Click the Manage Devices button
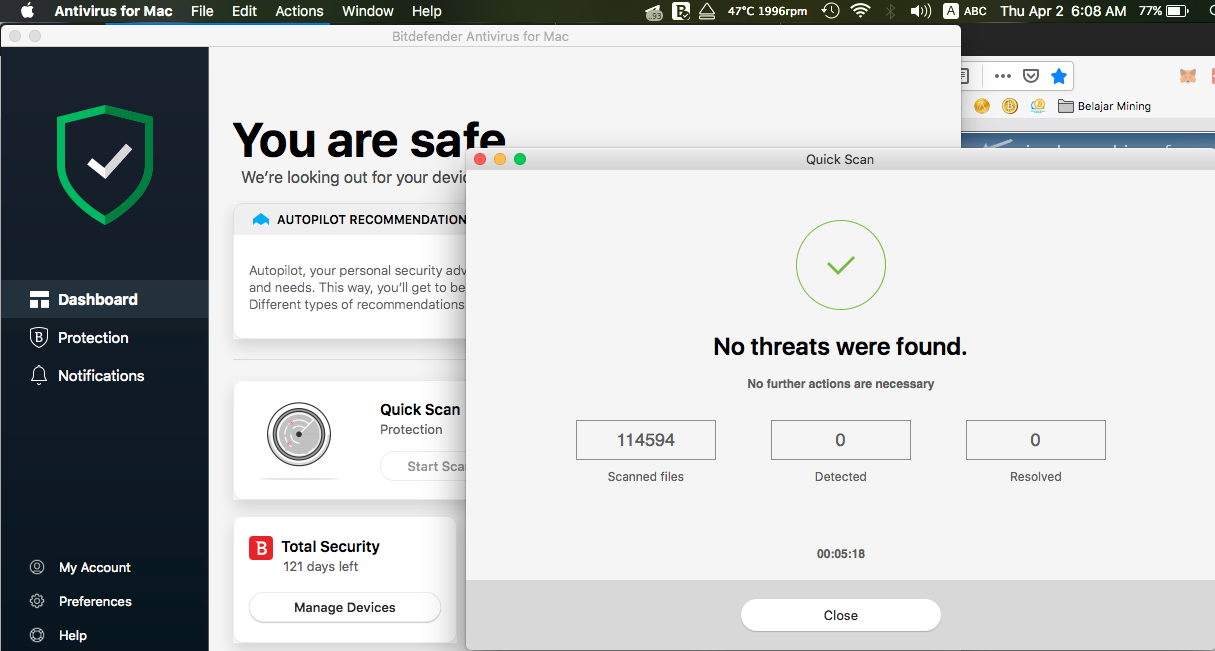Viewport: 1215px width, 651px height. coord(344,607)
